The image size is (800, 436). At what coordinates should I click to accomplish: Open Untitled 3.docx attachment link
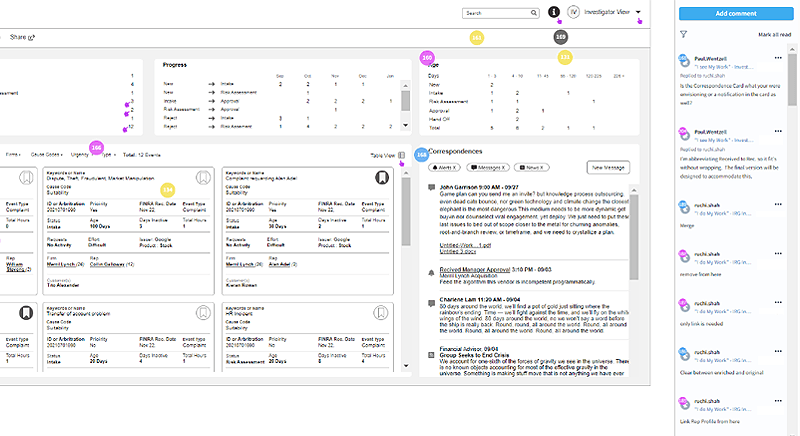click(x=458, y=251)
